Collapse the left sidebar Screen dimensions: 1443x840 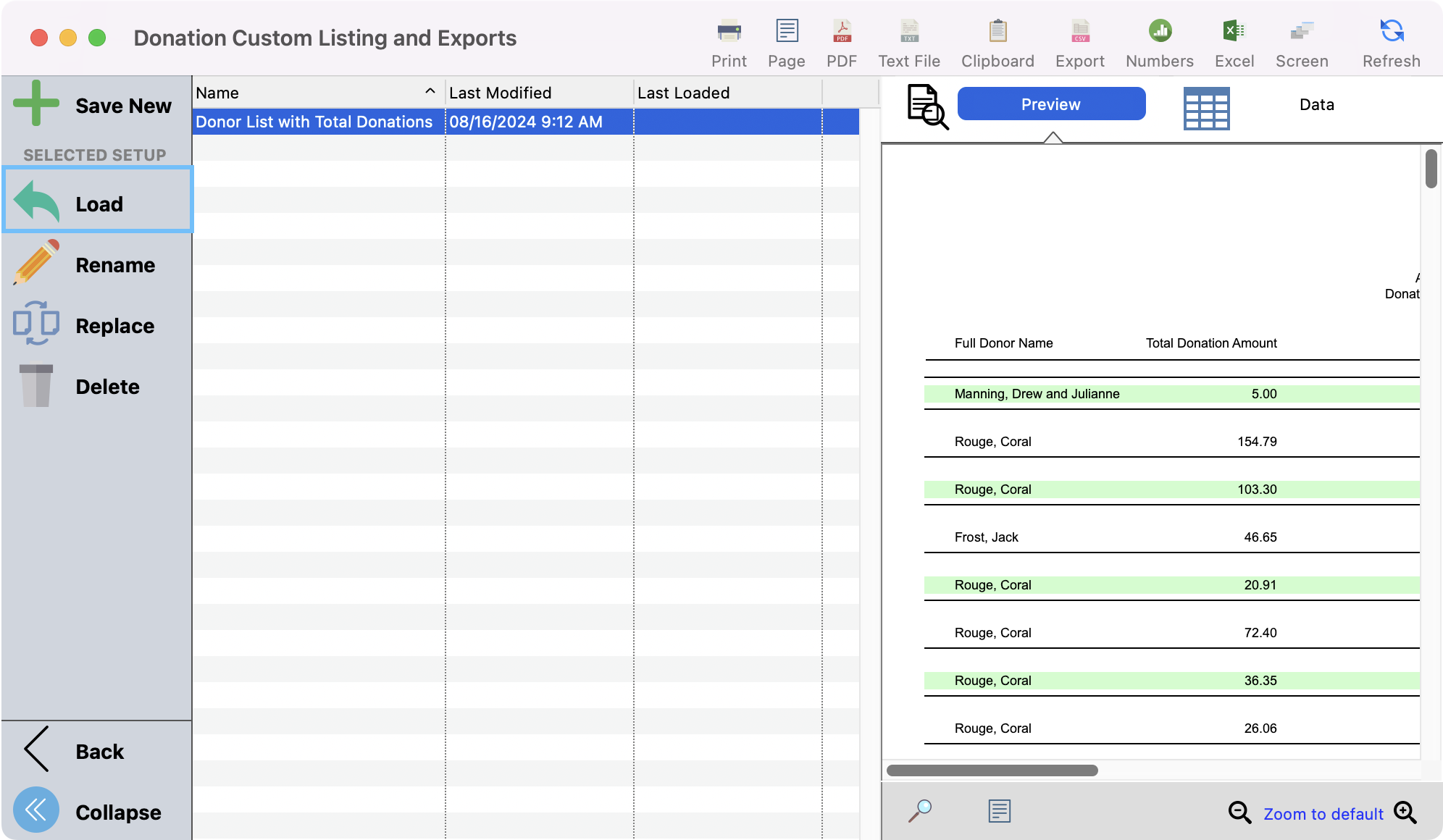[36, 810]
